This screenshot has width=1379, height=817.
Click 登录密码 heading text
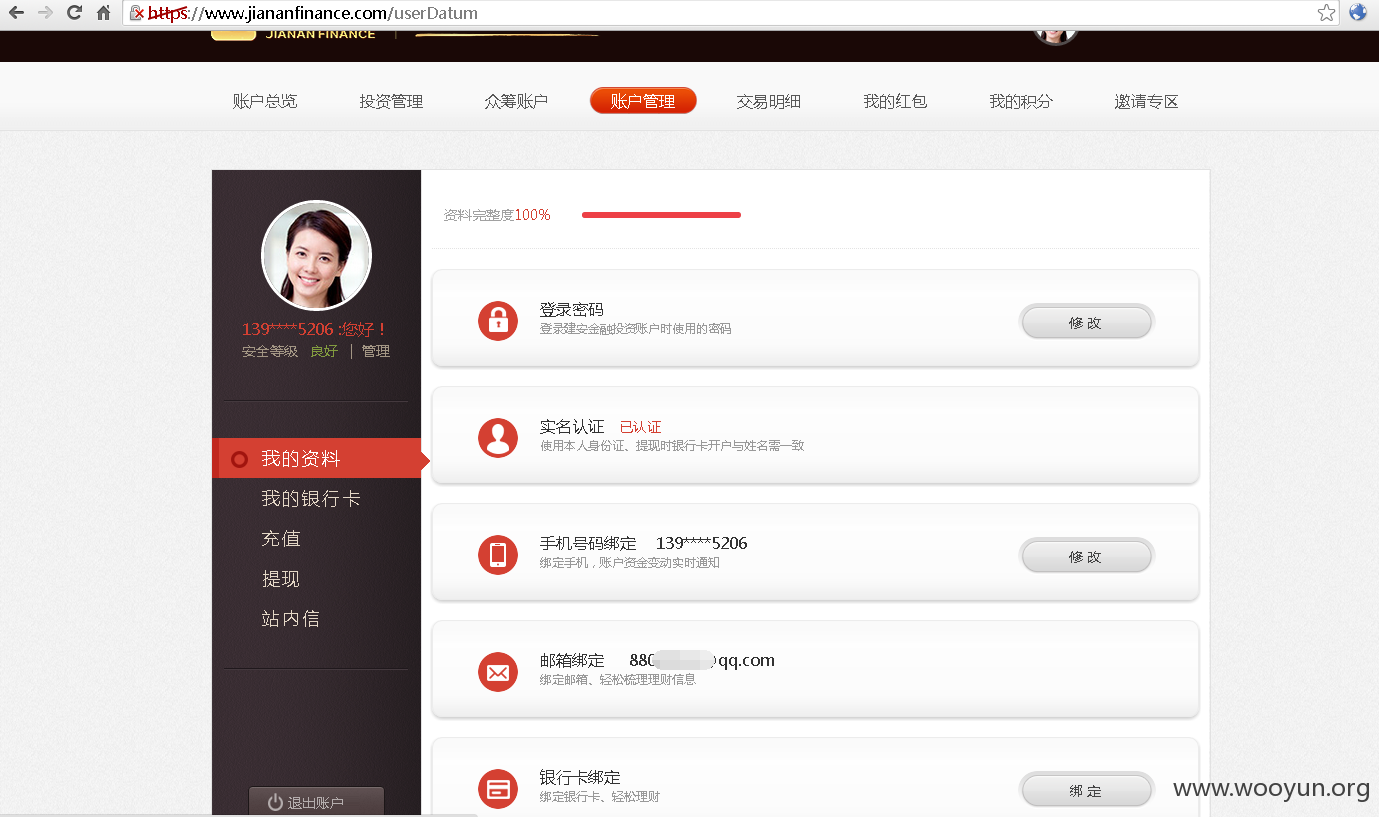click(x=572, y=310)
